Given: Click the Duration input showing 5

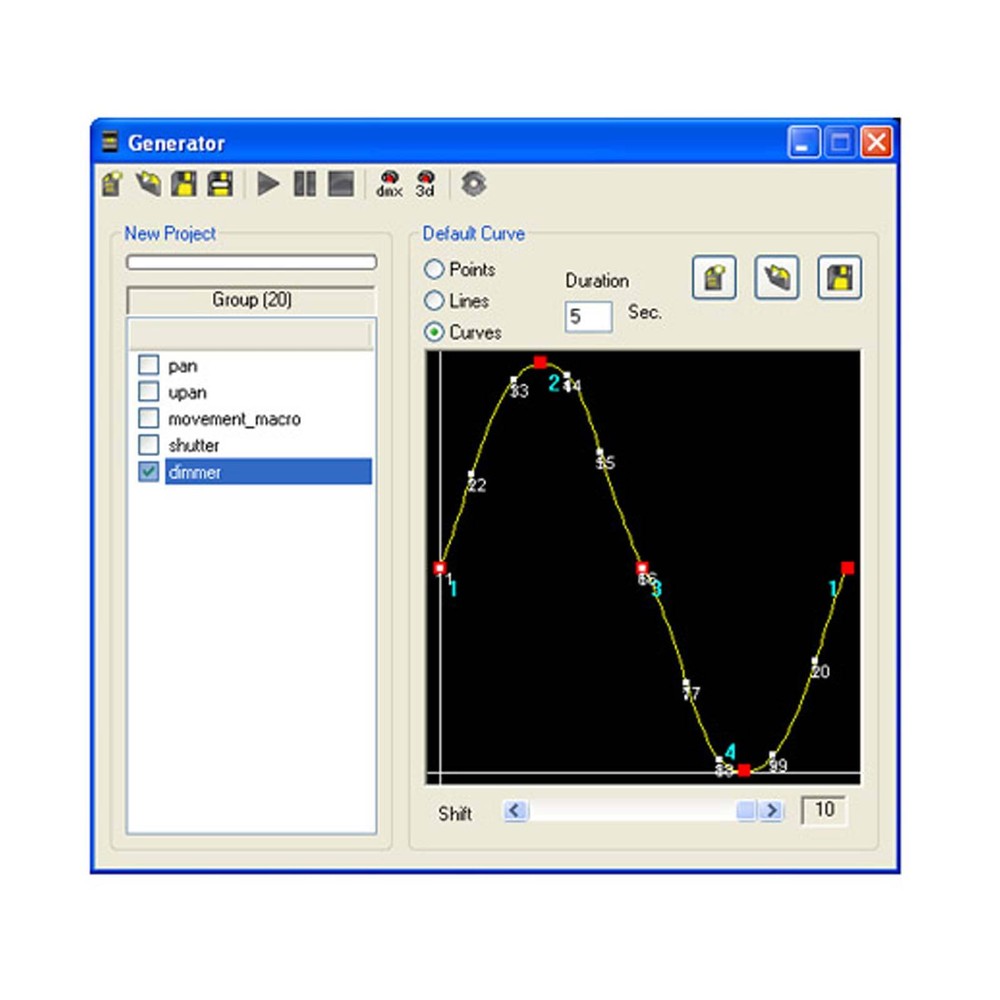Looking at the screenshot, I should 587,315.
